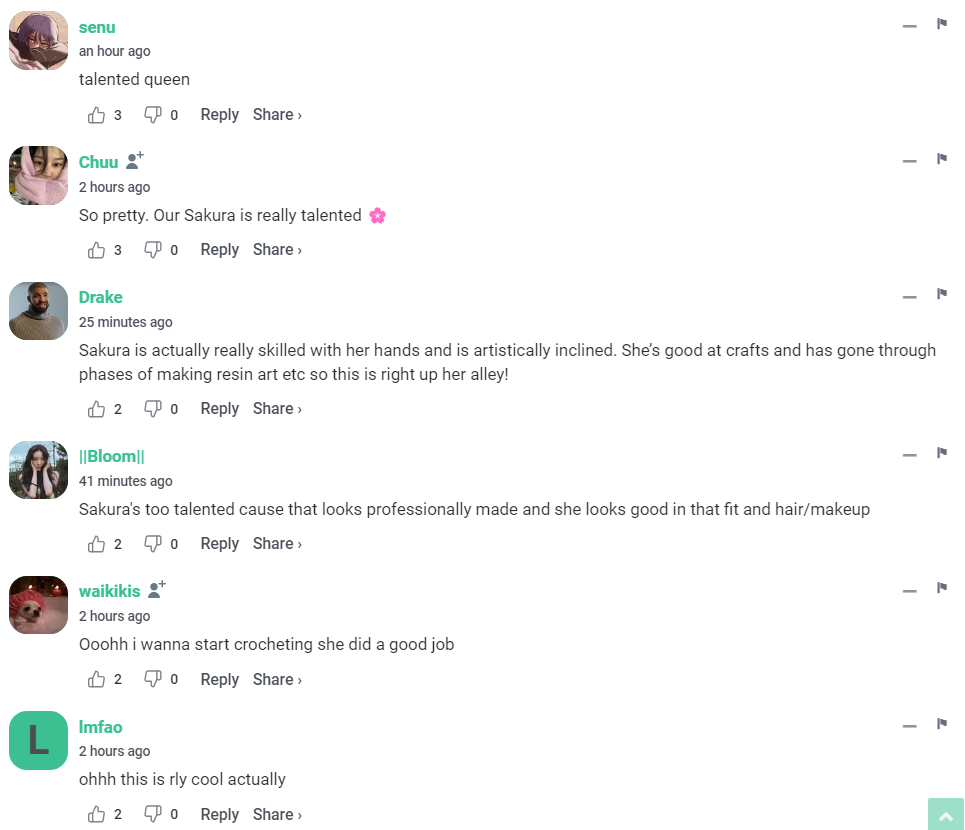Screen dimensions: 965x830
Task: Minimize lmfao's comment thread
Action: click(909, 725)
